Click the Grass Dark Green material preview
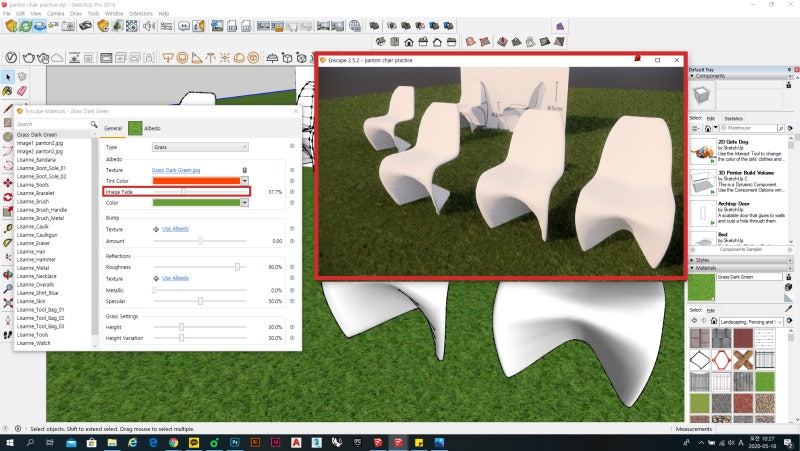This screenshot has width=800, height=451. coord(702,287)
